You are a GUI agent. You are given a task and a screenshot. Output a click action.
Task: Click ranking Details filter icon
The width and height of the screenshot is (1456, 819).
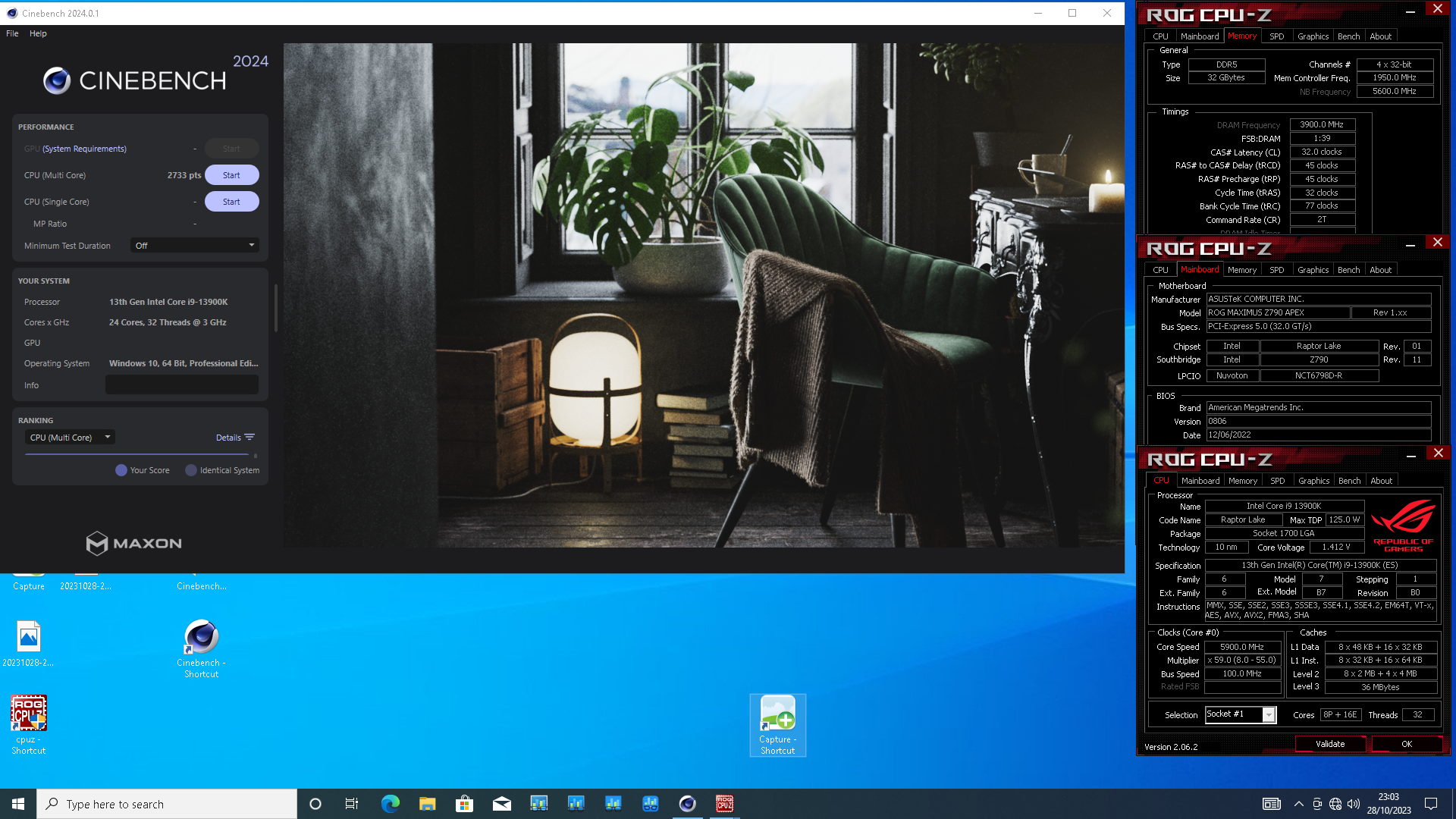pyautogui.click(x=249, y=438)
